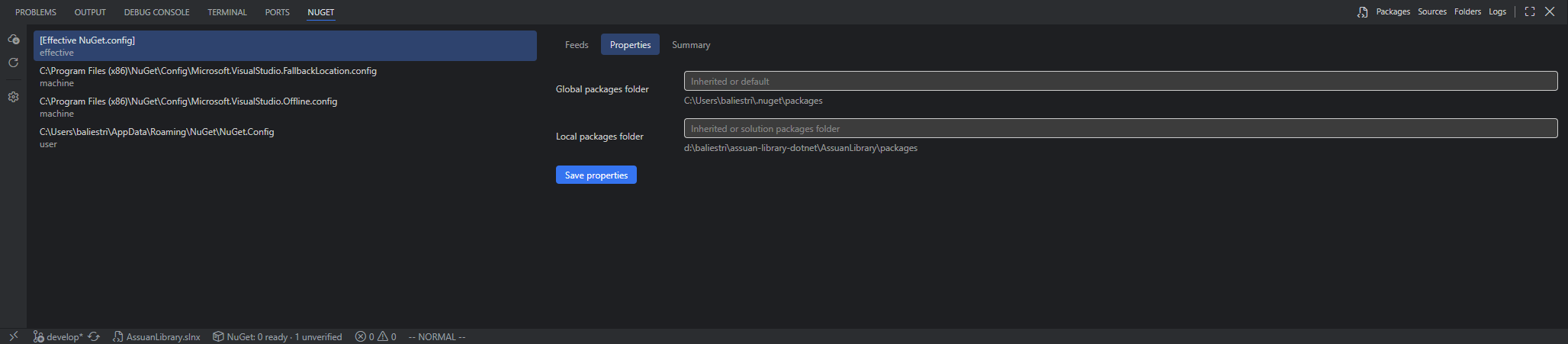Image resolution: width=1568 pixels, height=344 pixels.
Task: Open the Packages view
Action: click(x=1393, y=12)
